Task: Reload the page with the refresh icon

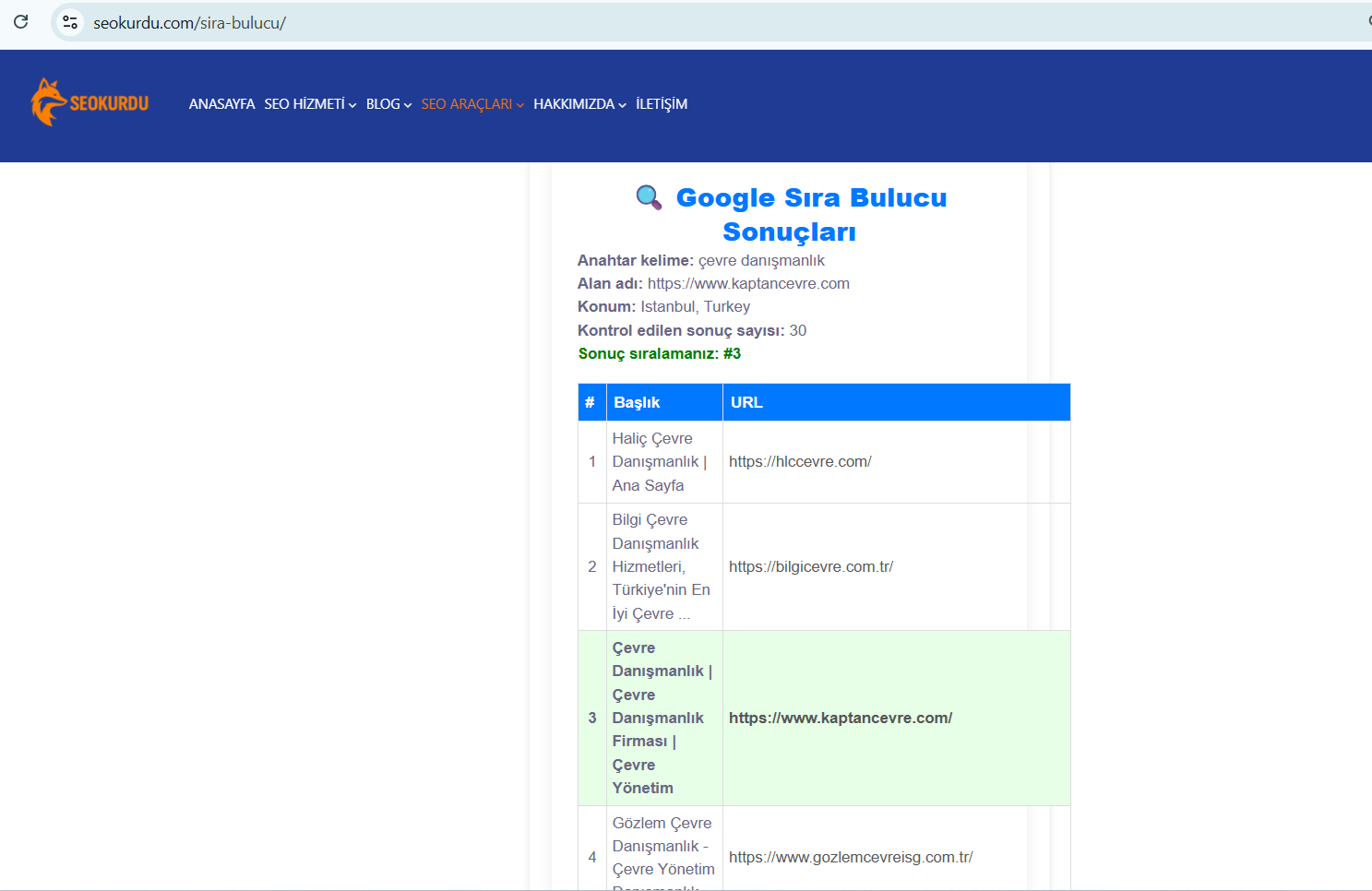Action: [x=20, y=22]
